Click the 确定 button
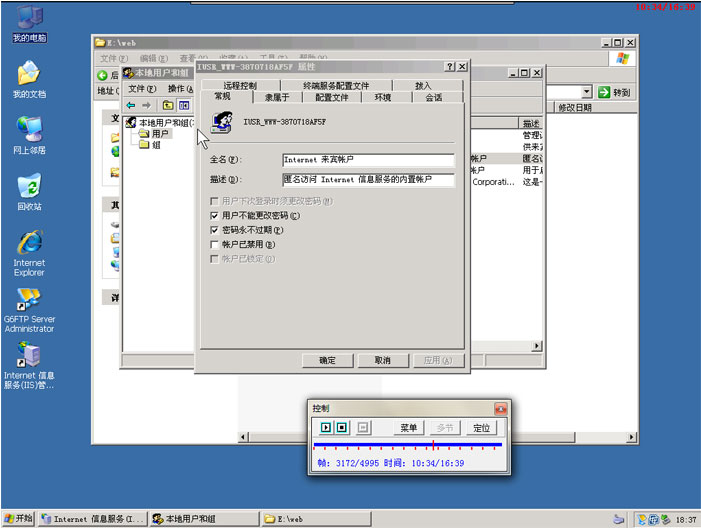This screenshot has height=532, width=701. [x=327, y=360]
